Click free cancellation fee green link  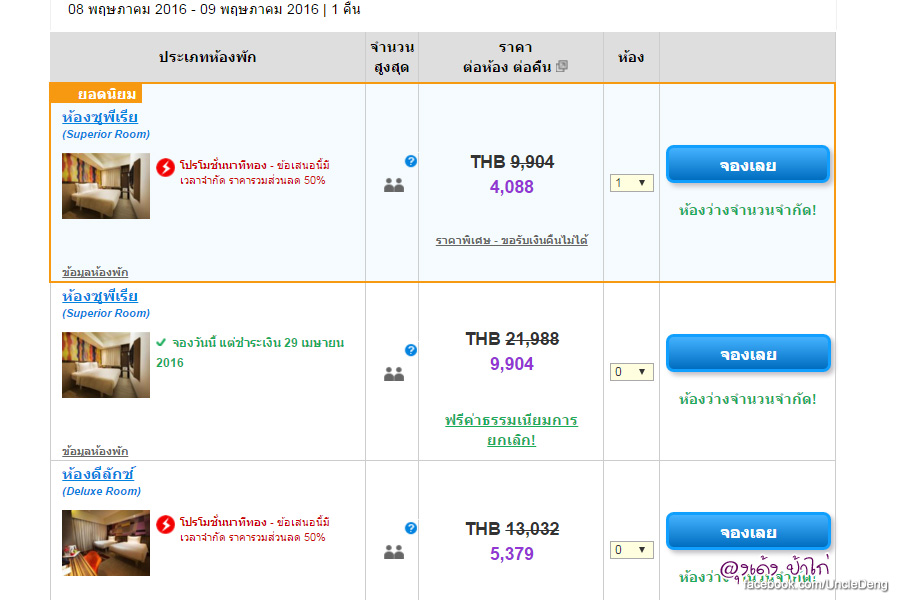coord(511,430)
